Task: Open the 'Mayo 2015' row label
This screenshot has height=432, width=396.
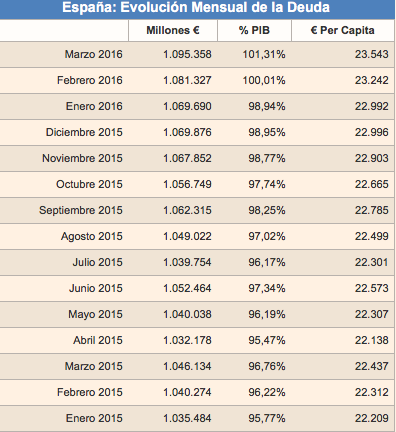Action: [95, 314]
